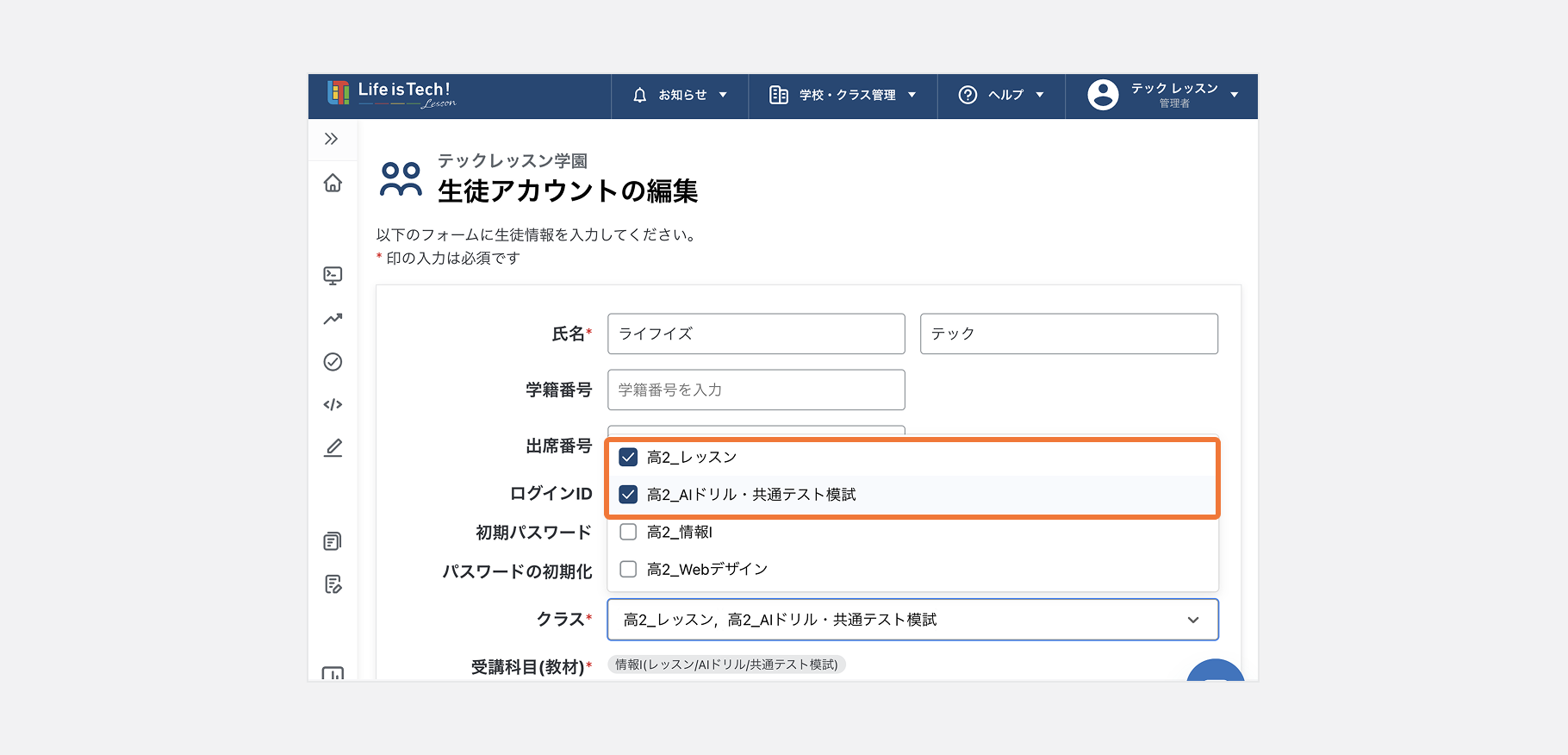The image size is (1568, 755).
Task: Check the 高2_情報I checkbox
Action: pos(628,532)
